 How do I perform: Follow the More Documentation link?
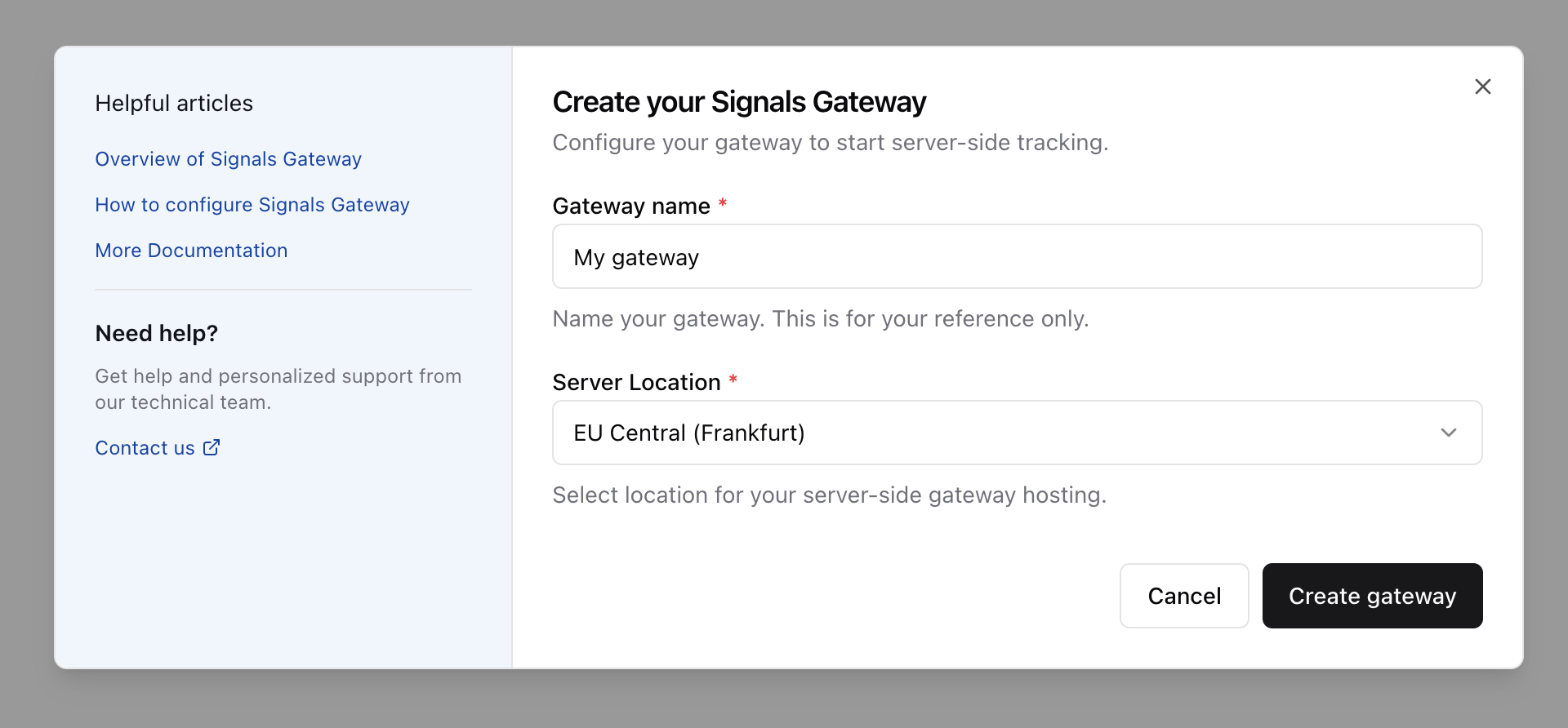[191, 251]
